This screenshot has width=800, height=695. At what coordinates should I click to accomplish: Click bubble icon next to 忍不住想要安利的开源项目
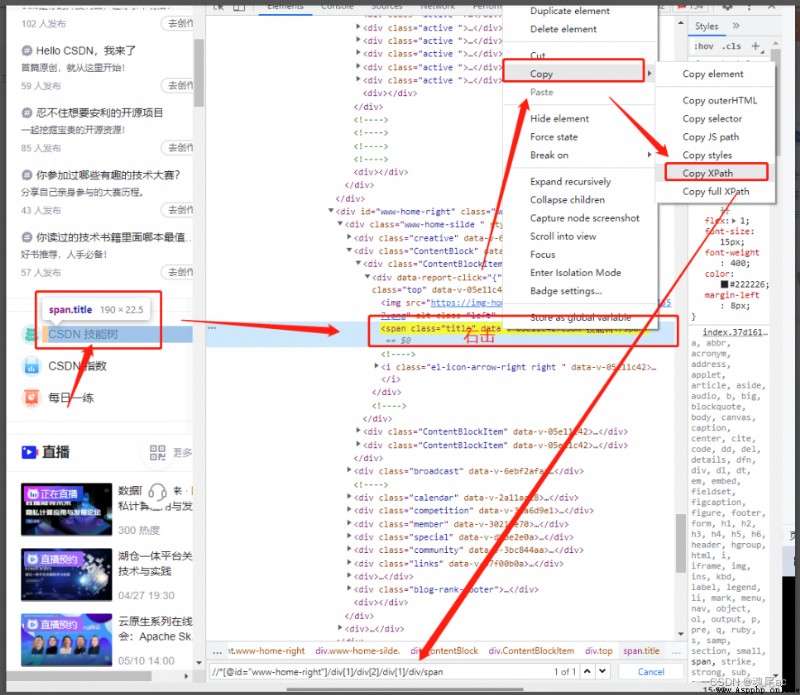[x=27, y=113]
